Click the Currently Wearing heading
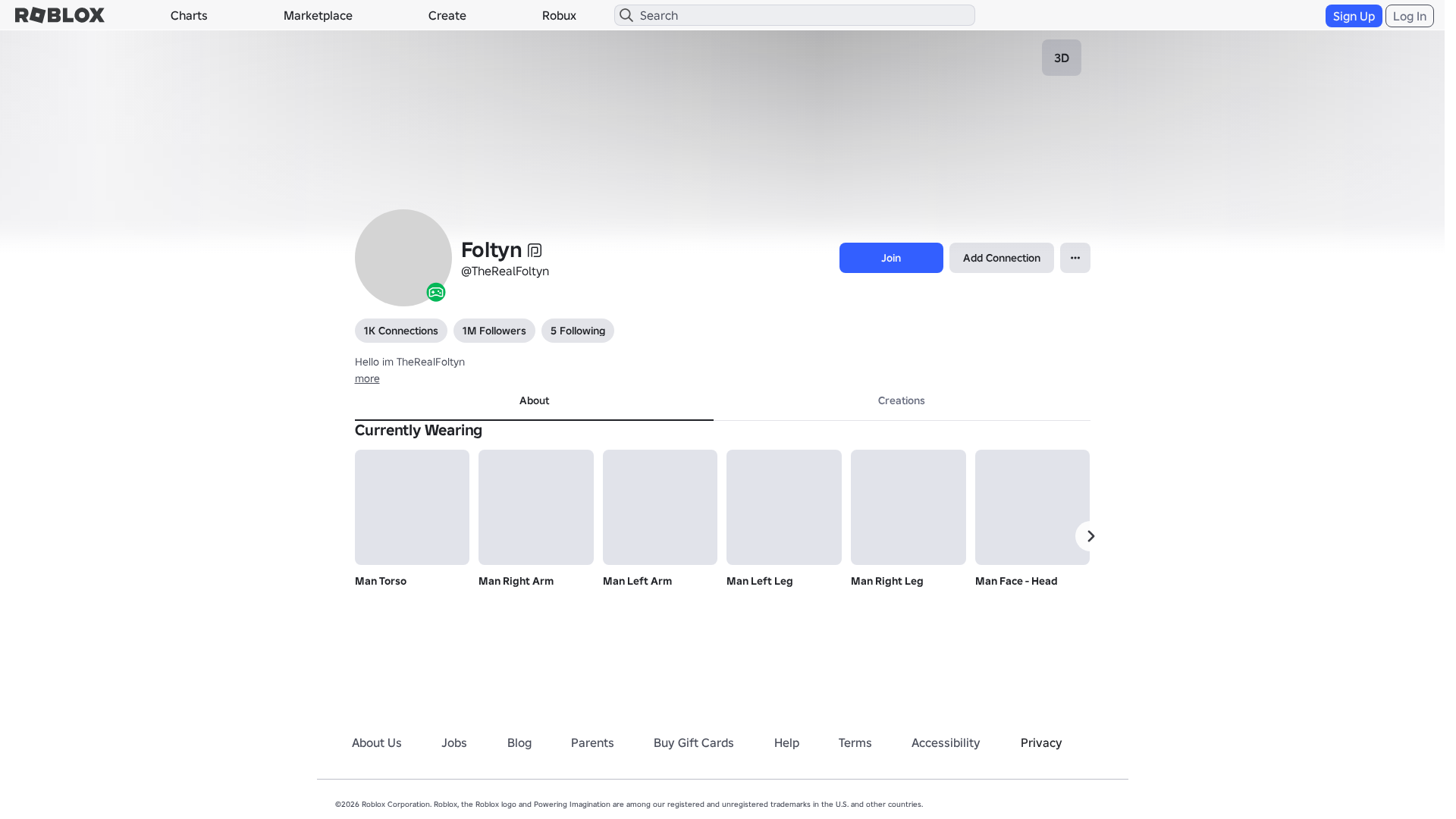Screen dimensions: 1456x819 tap(419, 430)
